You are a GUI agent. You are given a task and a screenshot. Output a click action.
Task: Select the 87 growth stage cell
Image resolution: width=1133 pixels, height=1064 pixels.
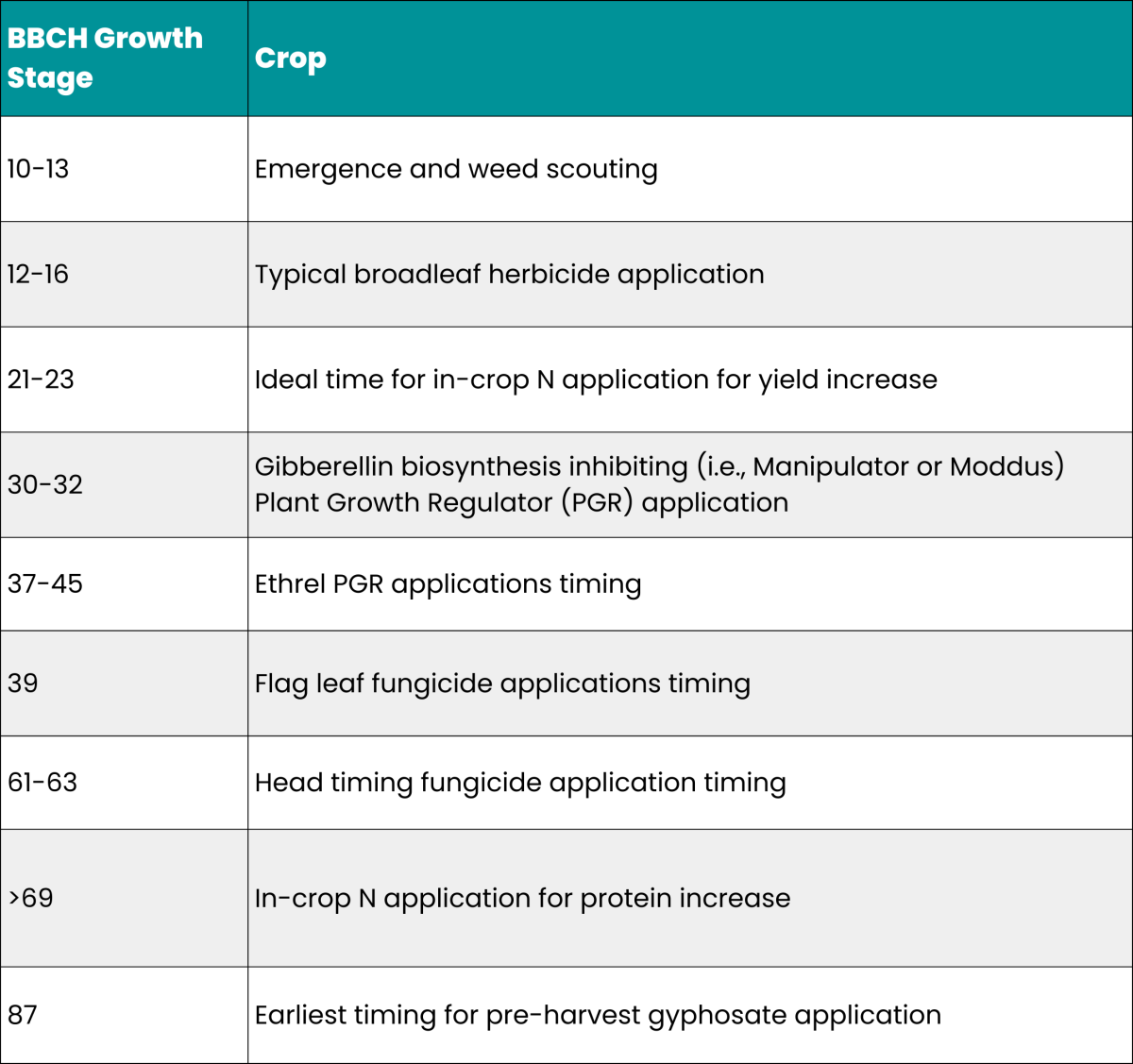(124, 1015)
